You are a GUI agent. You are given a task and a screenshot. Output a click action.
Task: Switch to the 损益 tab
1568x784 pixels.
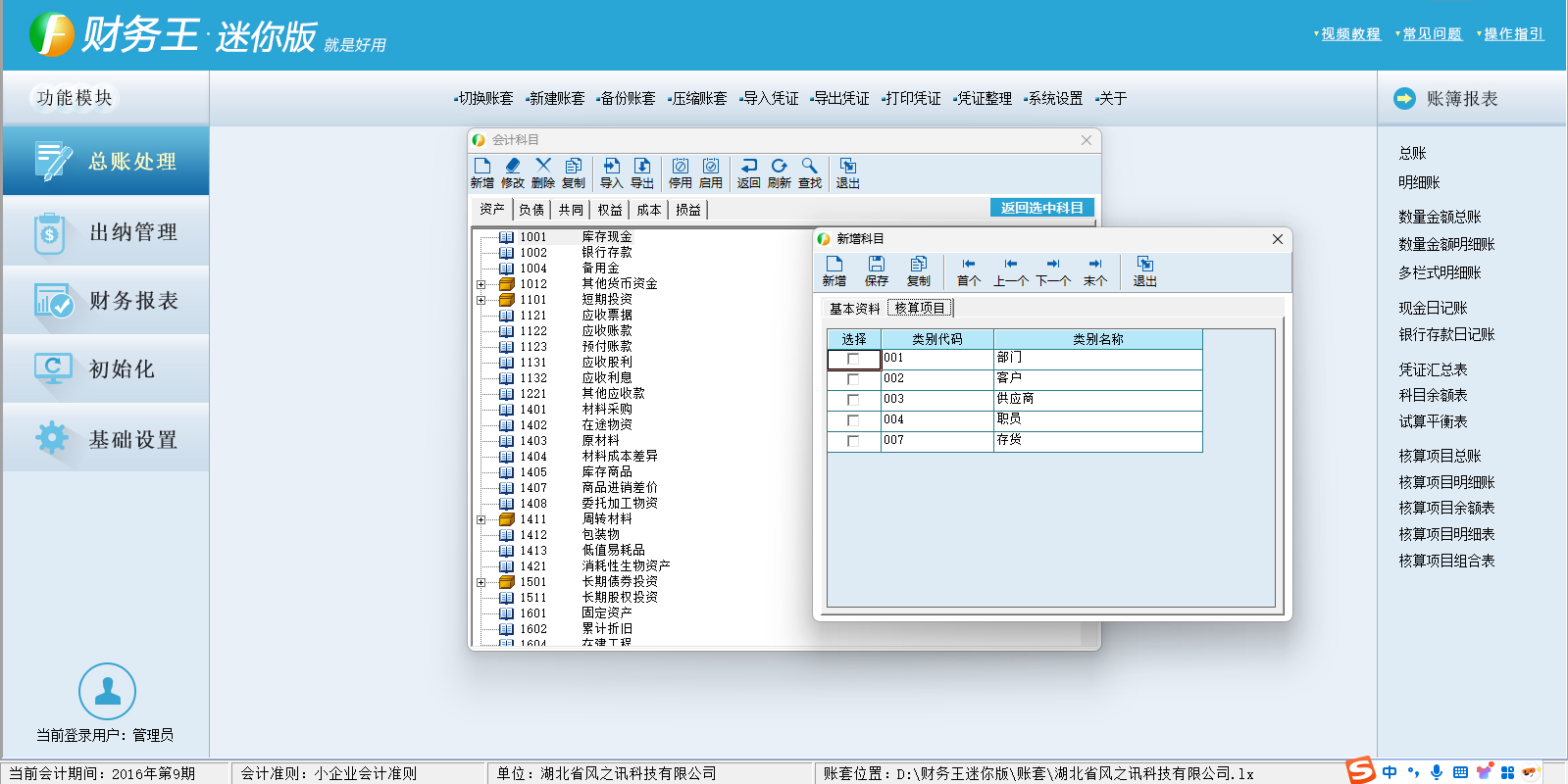(x=688, y=210)
